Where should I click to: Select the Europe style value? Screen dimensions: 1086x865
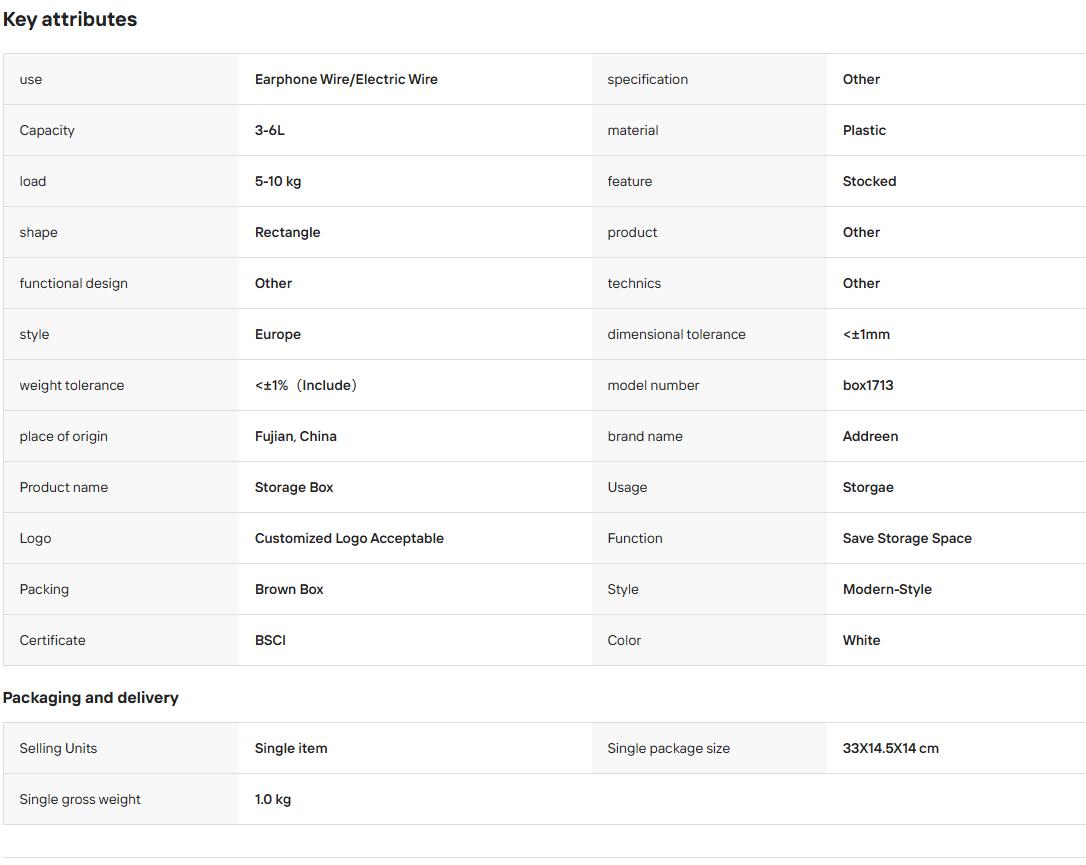coord(278,335)
